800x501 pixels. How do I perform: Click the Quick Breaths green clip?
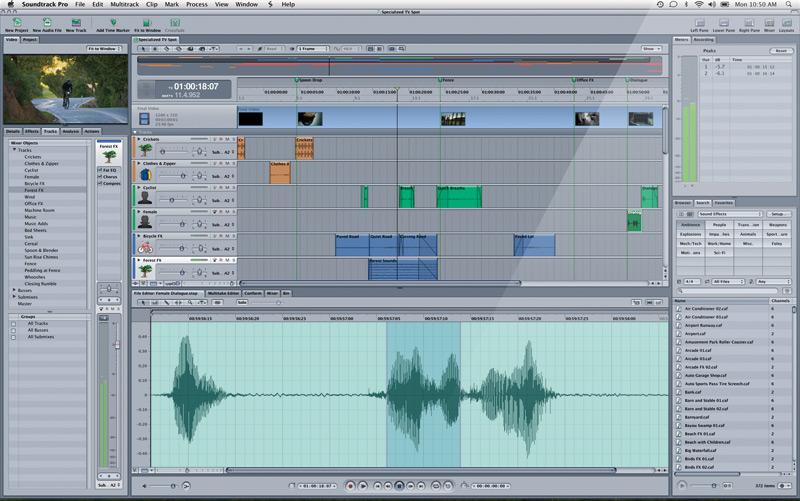[x=459, y=197]
